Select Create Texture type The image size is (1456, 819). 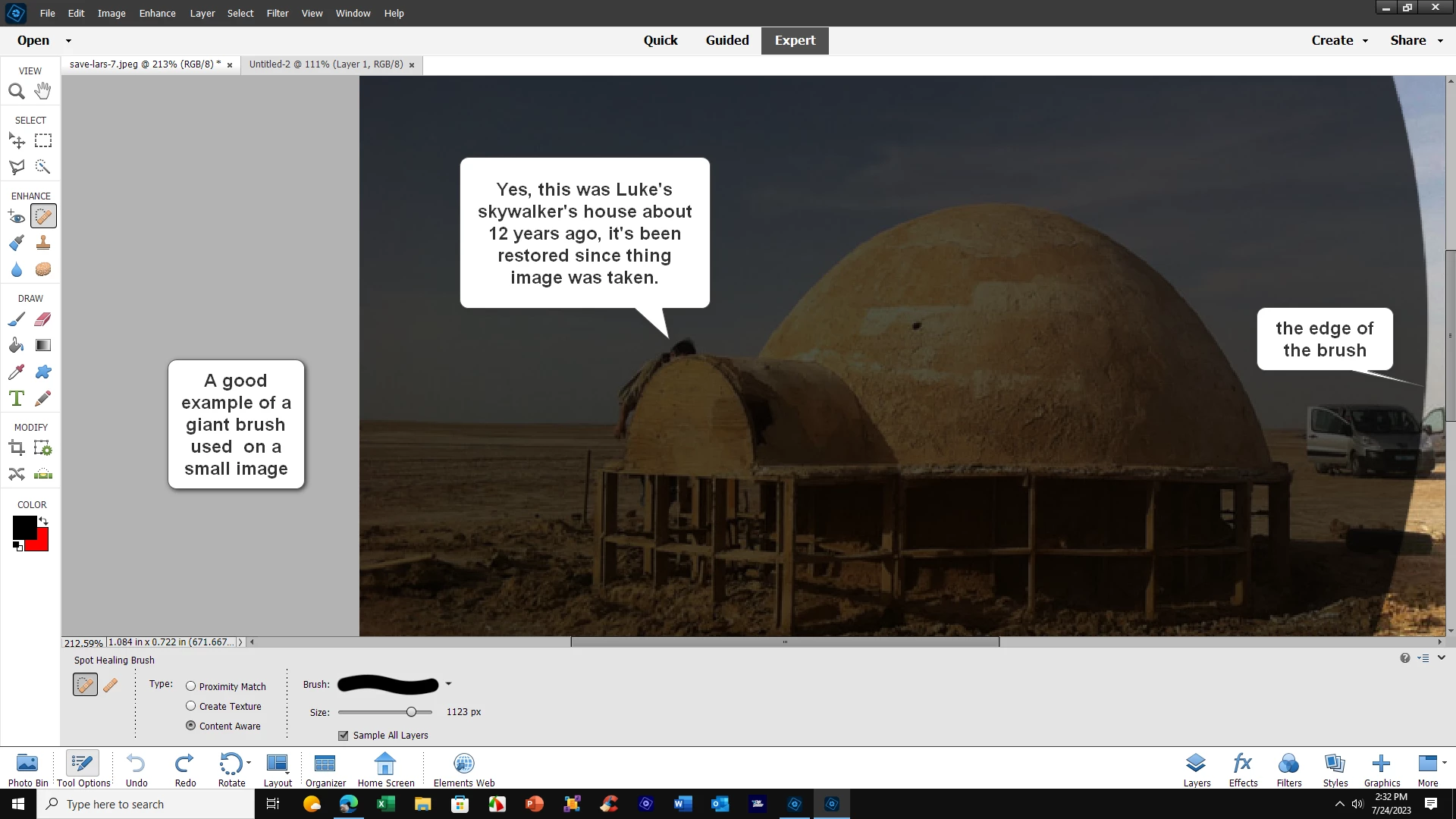tap(191, 706)
